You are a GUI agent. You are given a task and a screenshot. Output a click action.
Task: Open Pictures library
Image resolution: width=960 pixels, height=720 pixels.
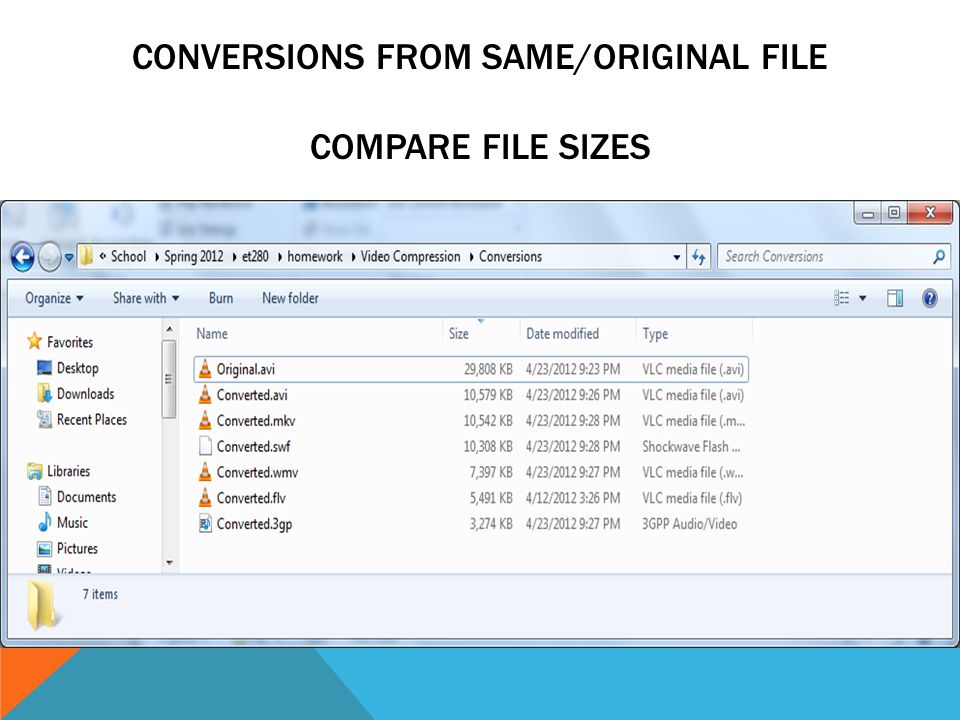[x=77, y=548]
